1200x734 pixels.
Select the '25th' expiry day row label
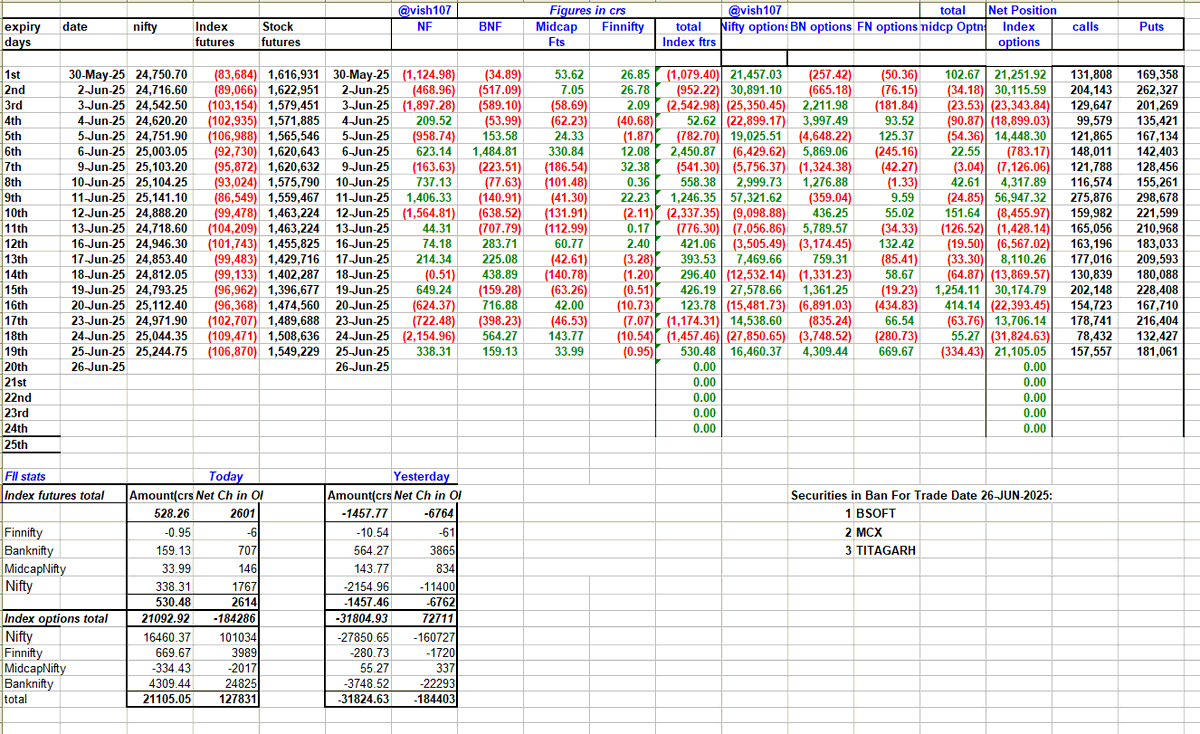tap(17, 444)
